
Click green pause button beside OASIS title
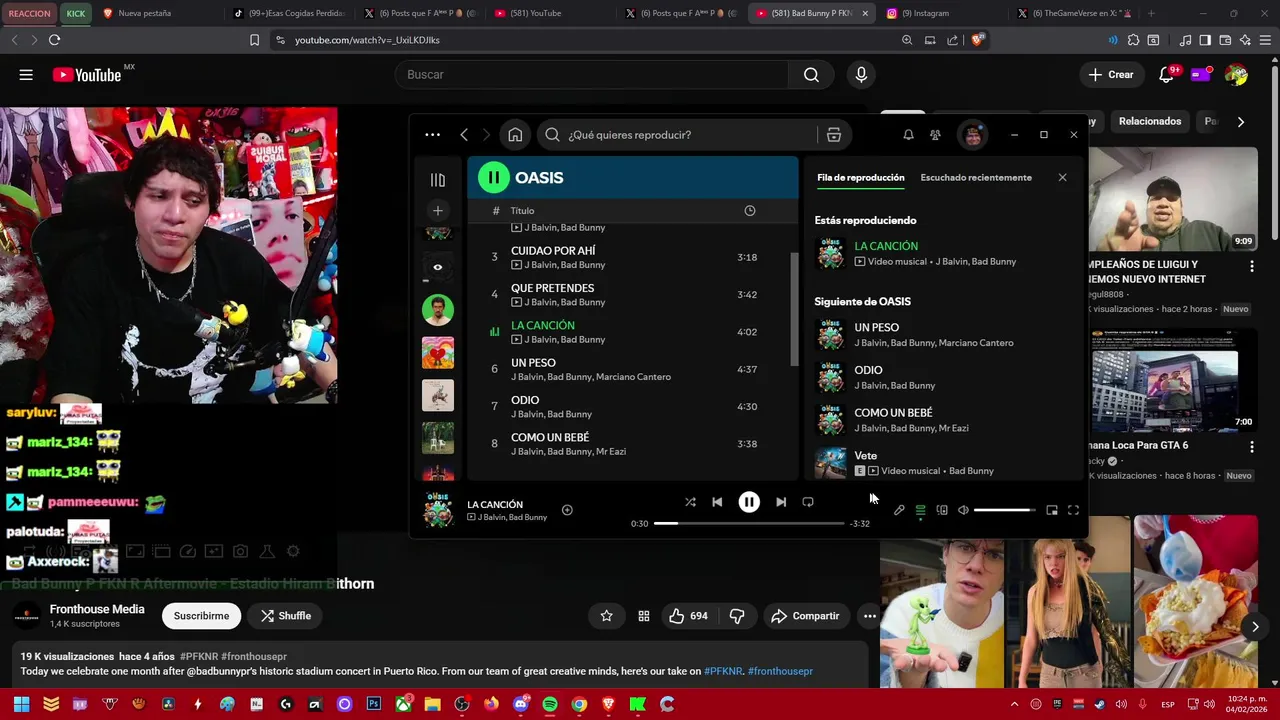tap(493, 177)
